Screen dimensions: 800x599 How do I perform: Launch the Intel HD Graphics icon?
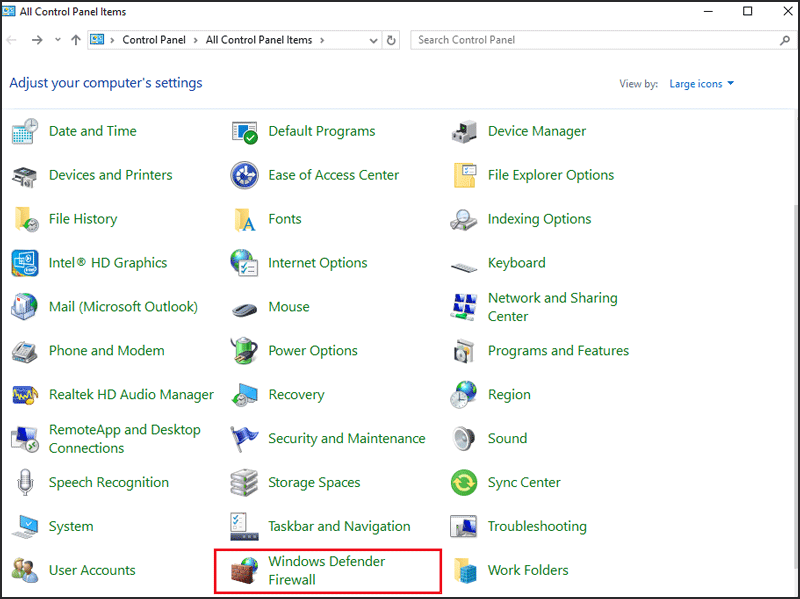pyautogui.click(x=24, y=263)
